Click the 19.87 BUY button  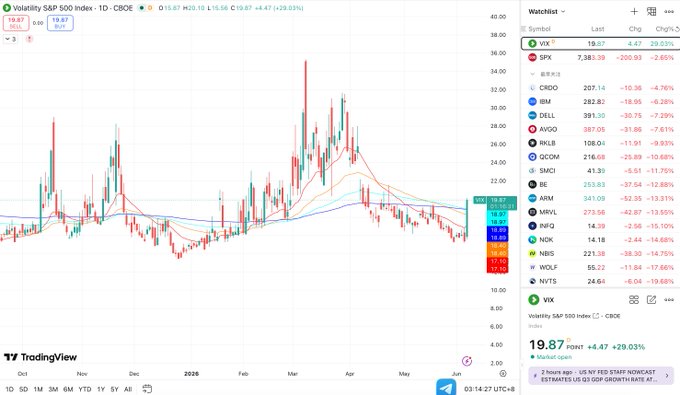click(x=60, y=23)
